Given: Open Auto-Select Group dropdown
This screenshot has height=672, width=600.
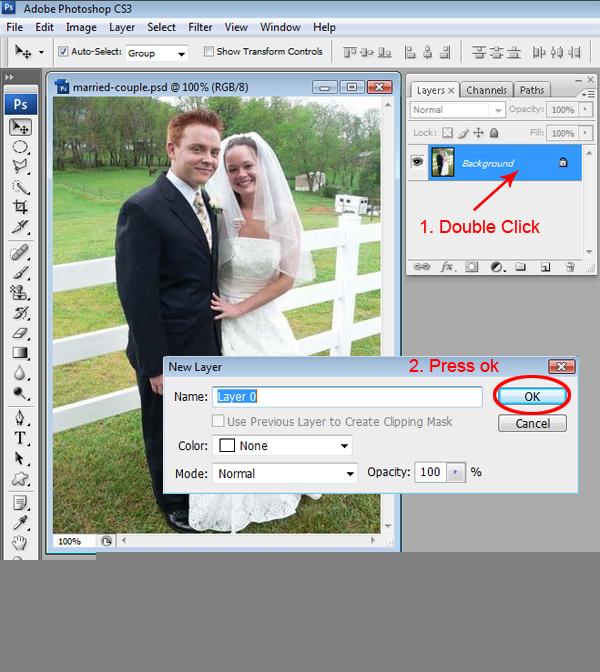Looking at the screenshot, I should tap(157, 53).
